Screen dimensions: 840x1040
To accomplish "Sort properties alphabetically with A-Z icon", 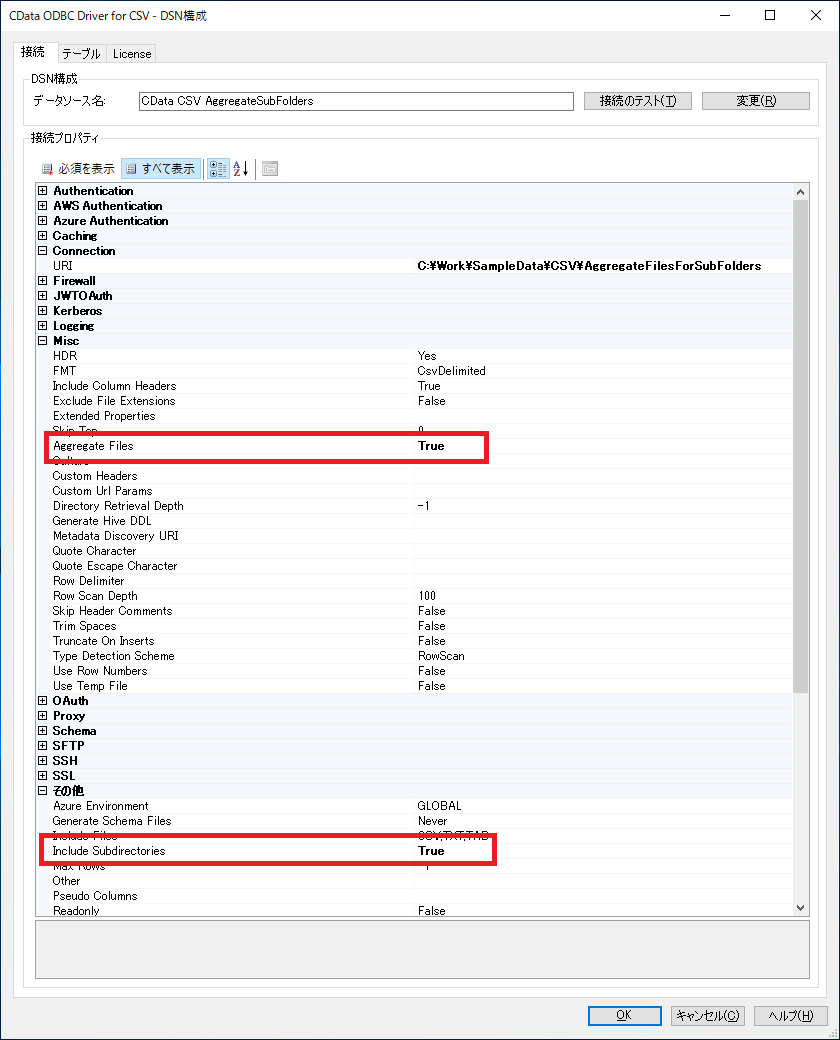I will (241, 168).
